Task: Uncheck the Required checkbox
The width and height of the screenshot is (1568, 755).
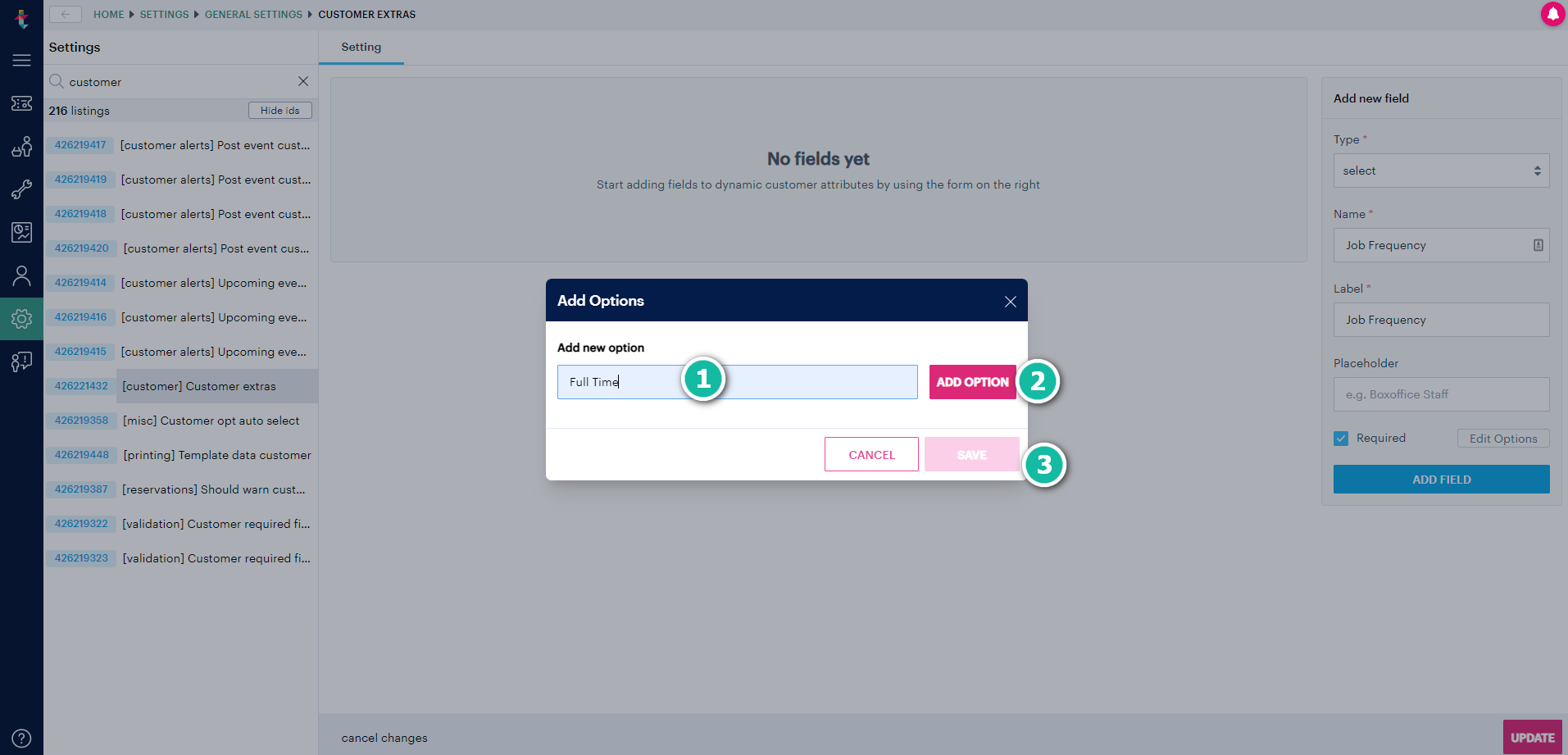Action: pyautogui.click(x=1341, y=439)
